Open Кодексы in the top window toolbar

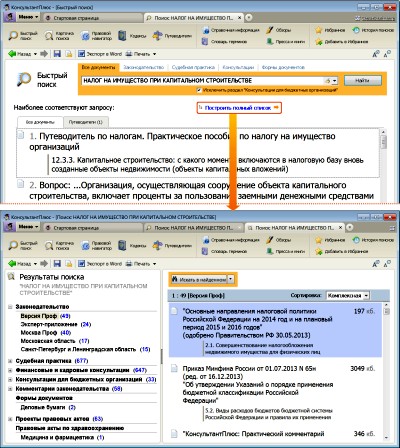(x=132, y=36)
